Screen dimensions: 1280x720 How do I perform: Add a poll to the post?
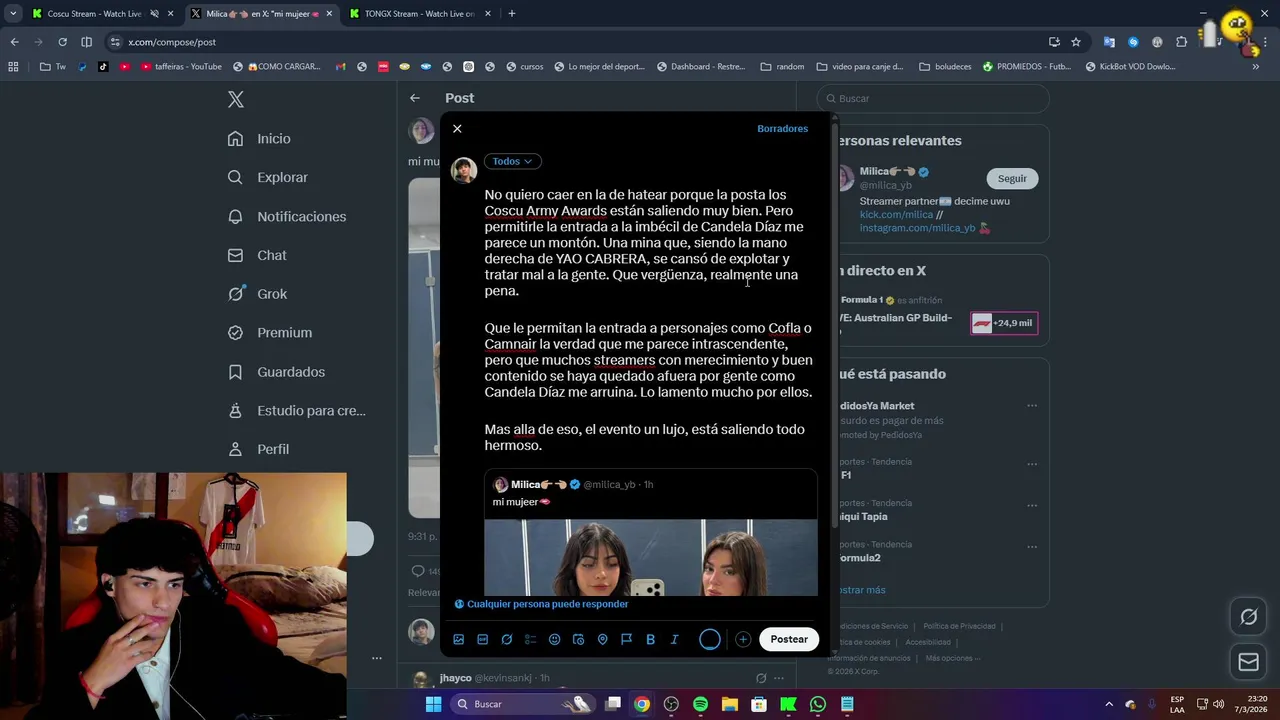click(x=531, y=639)
